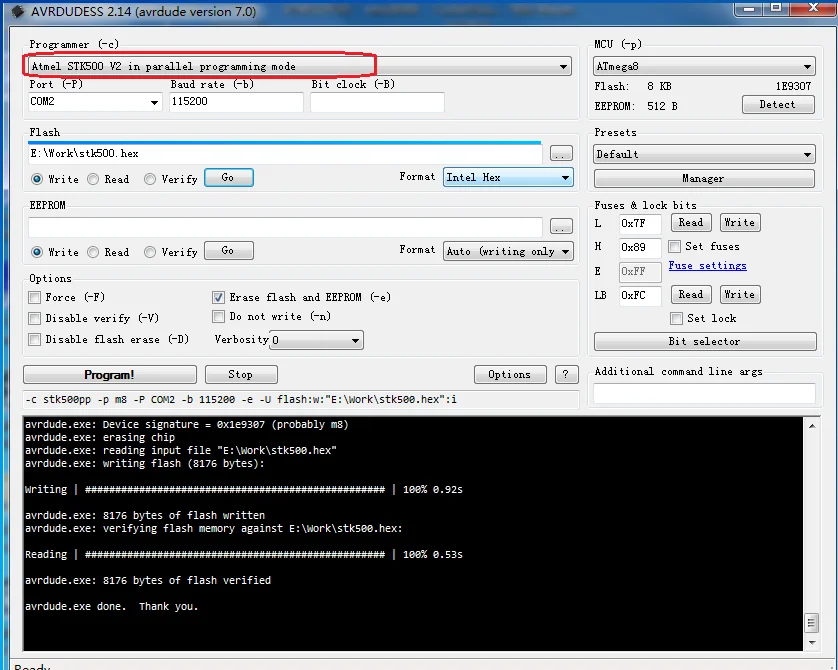
Task: Click the Flash file path field
Action: point(285,154)
